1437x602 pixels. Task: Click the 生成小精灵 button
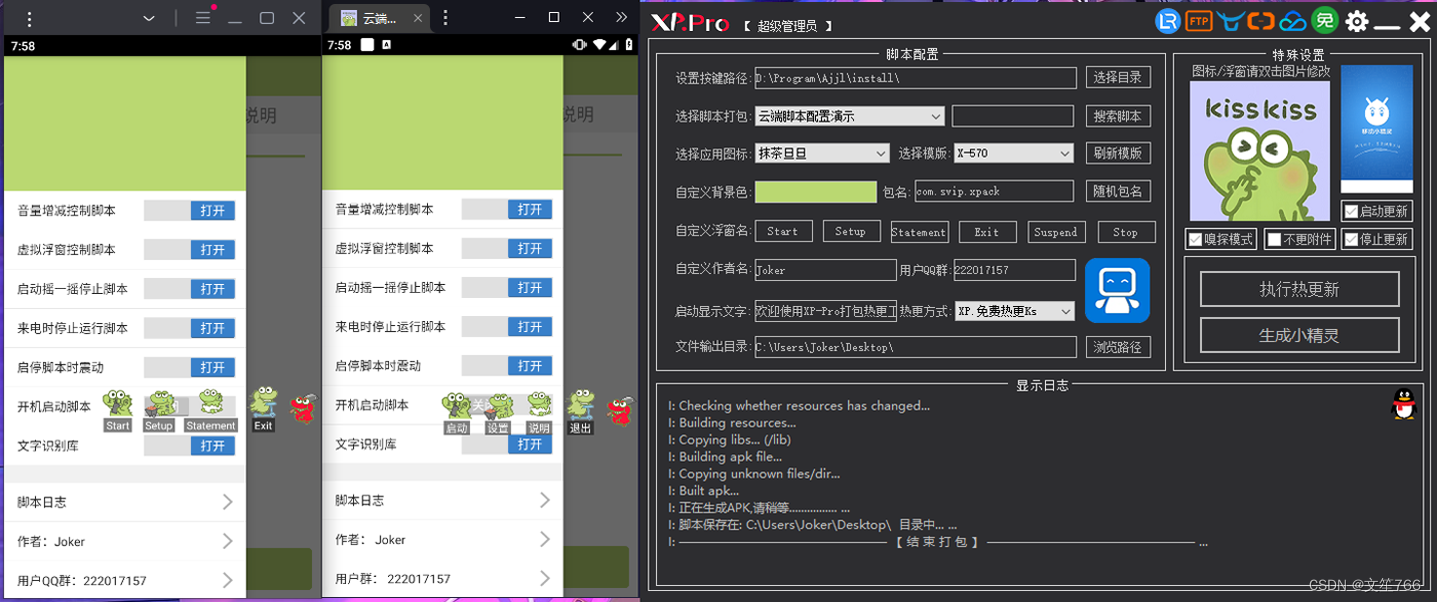[x=1299, y=335]
